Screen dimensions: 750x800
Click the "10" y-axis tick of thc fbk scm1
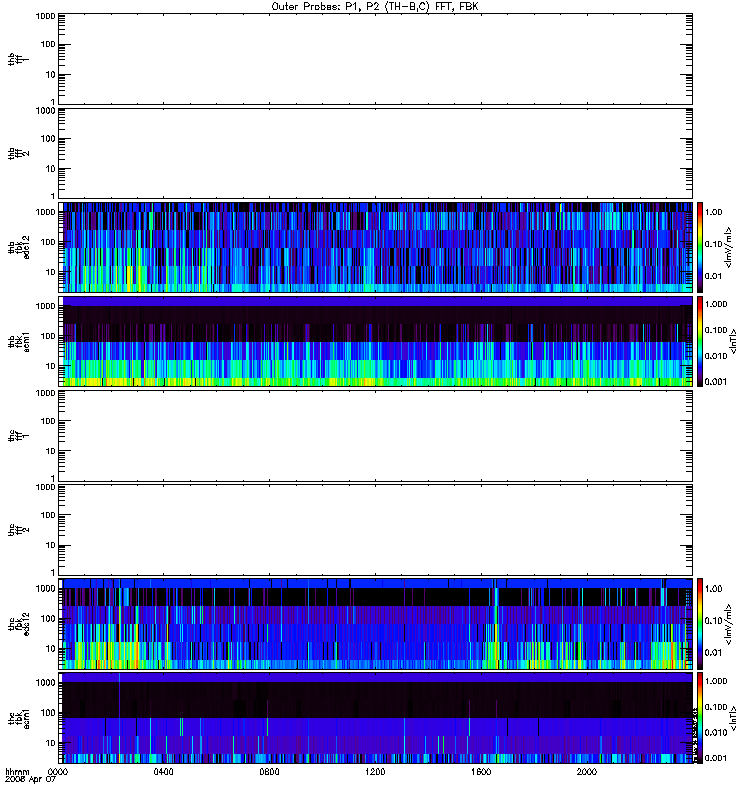click(51, 743)
